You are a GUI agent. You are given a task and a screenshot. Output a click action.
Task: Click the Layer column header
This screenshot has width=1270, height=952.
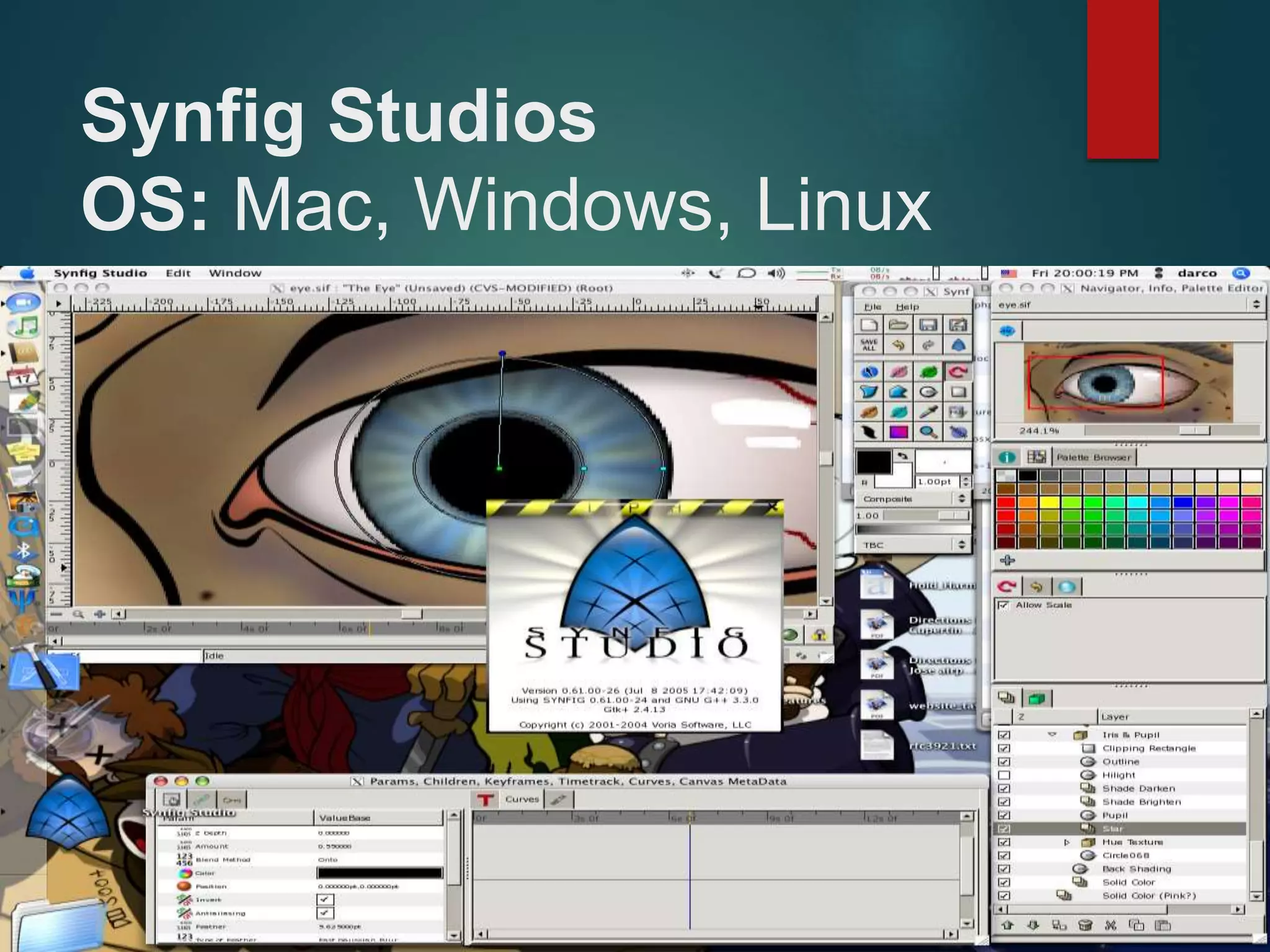click(1172, 716)
